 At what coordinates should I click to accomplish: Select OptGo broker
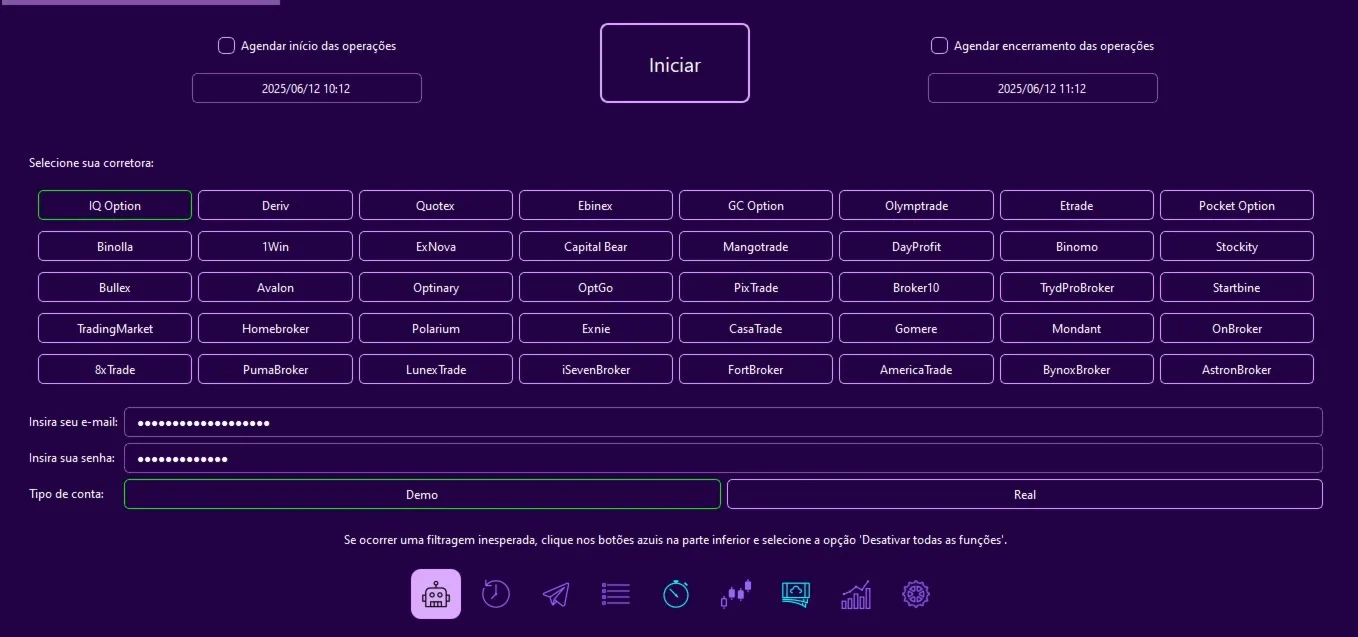[596, 287]
